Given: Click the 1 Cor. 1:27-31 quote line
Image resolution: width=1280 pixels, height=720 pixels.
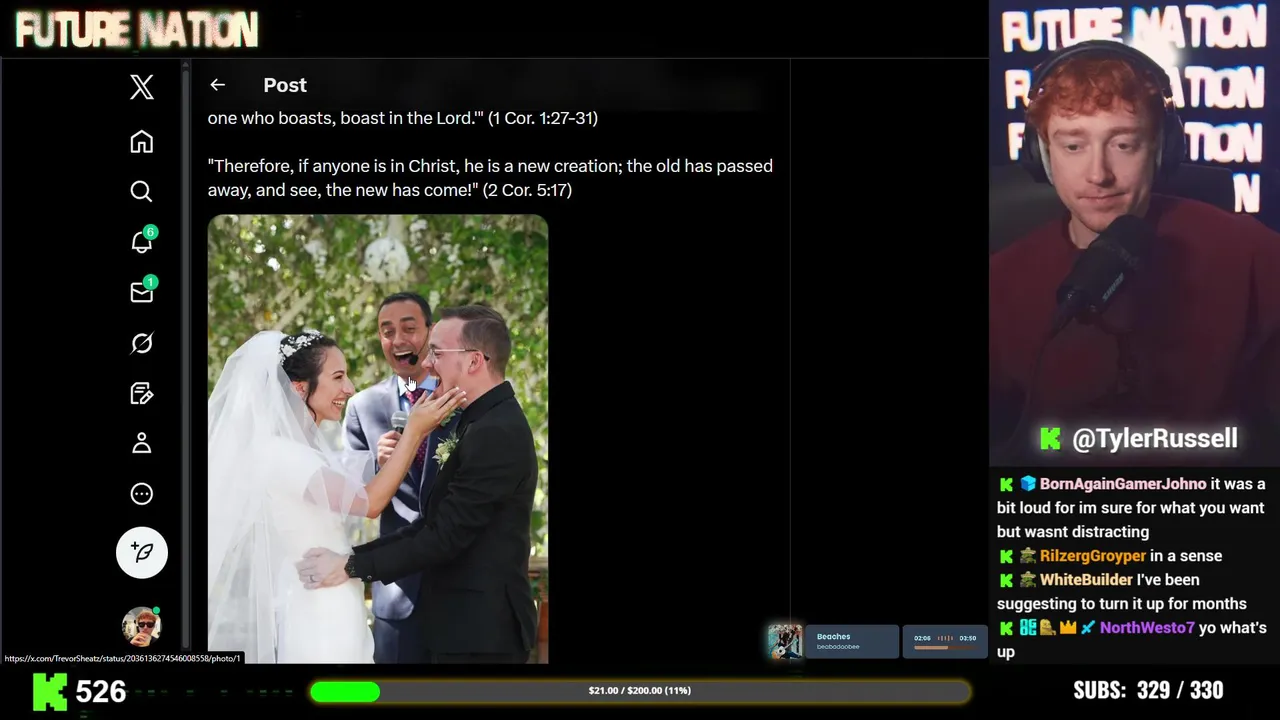Looking at the screenshot, I should tap(403, 118).
